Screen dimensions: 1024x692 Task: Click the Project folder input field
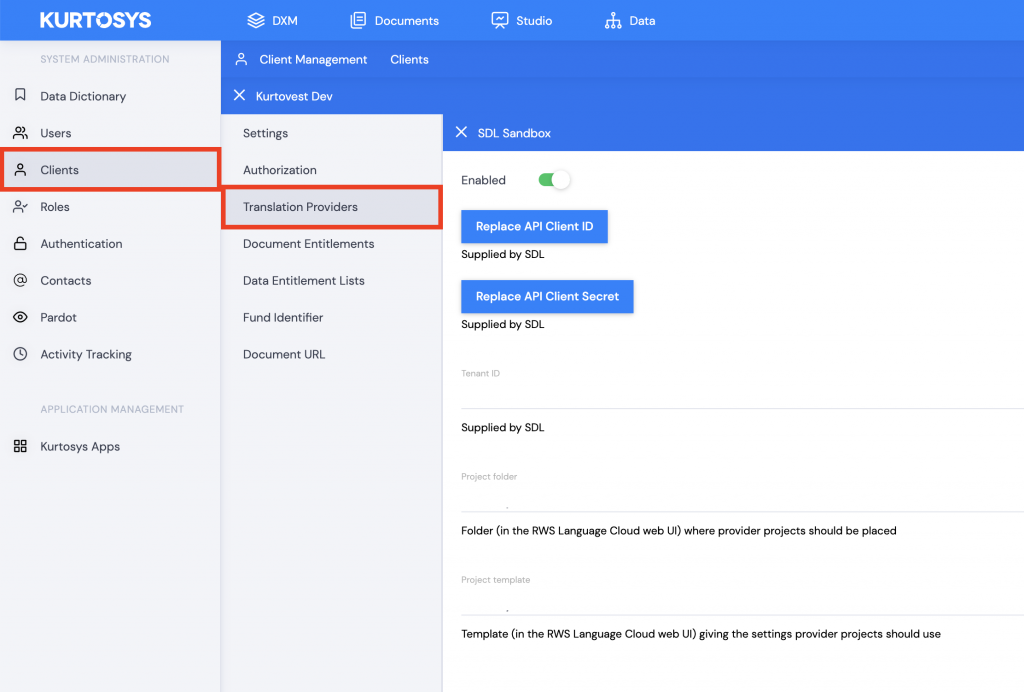pos(742,499)
